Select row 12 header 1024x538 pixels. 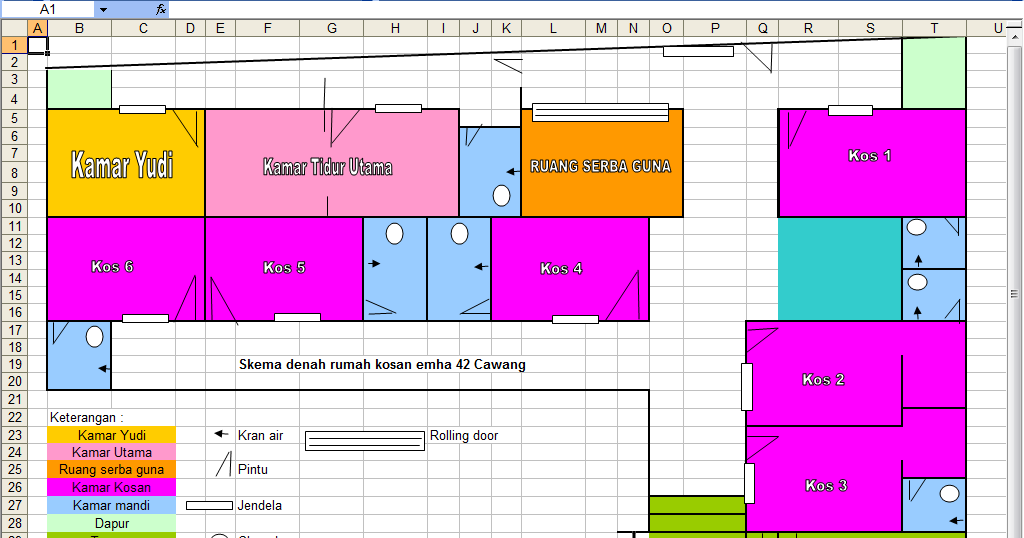14,243
